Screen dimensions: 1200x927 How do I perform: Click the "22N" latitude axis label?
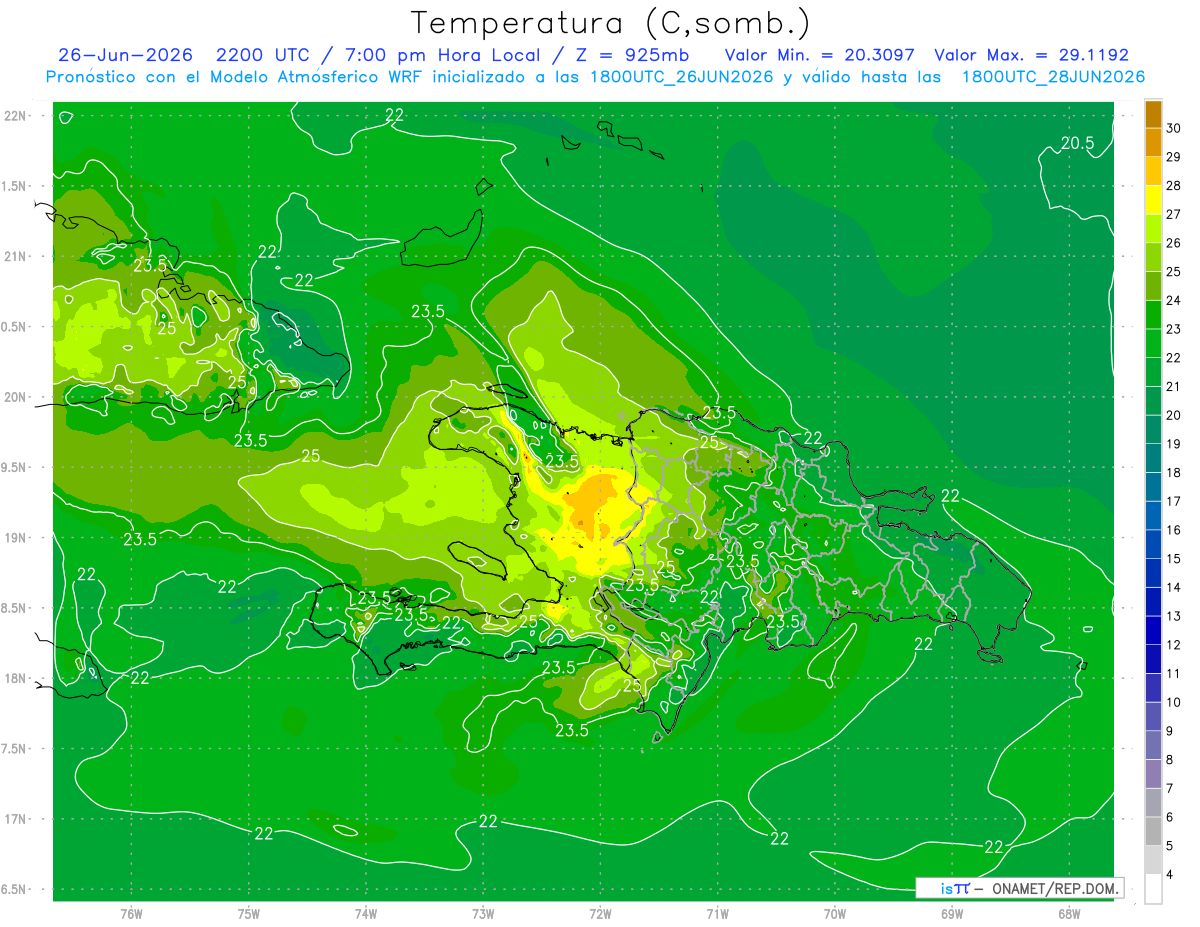17,116
